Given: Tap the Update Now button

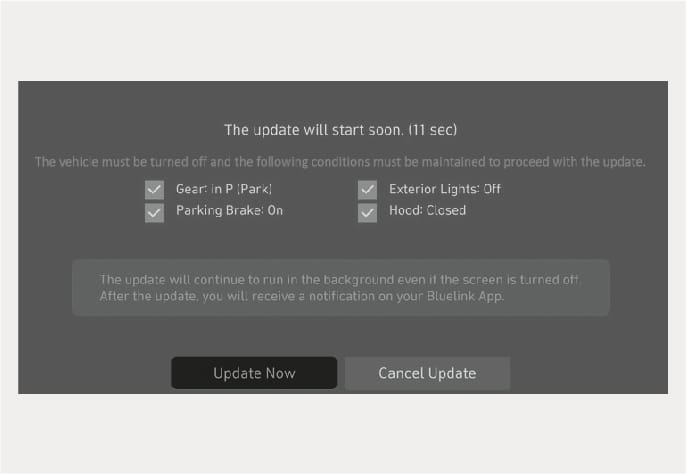Looking at the screenshot, I should pos(254,373).
